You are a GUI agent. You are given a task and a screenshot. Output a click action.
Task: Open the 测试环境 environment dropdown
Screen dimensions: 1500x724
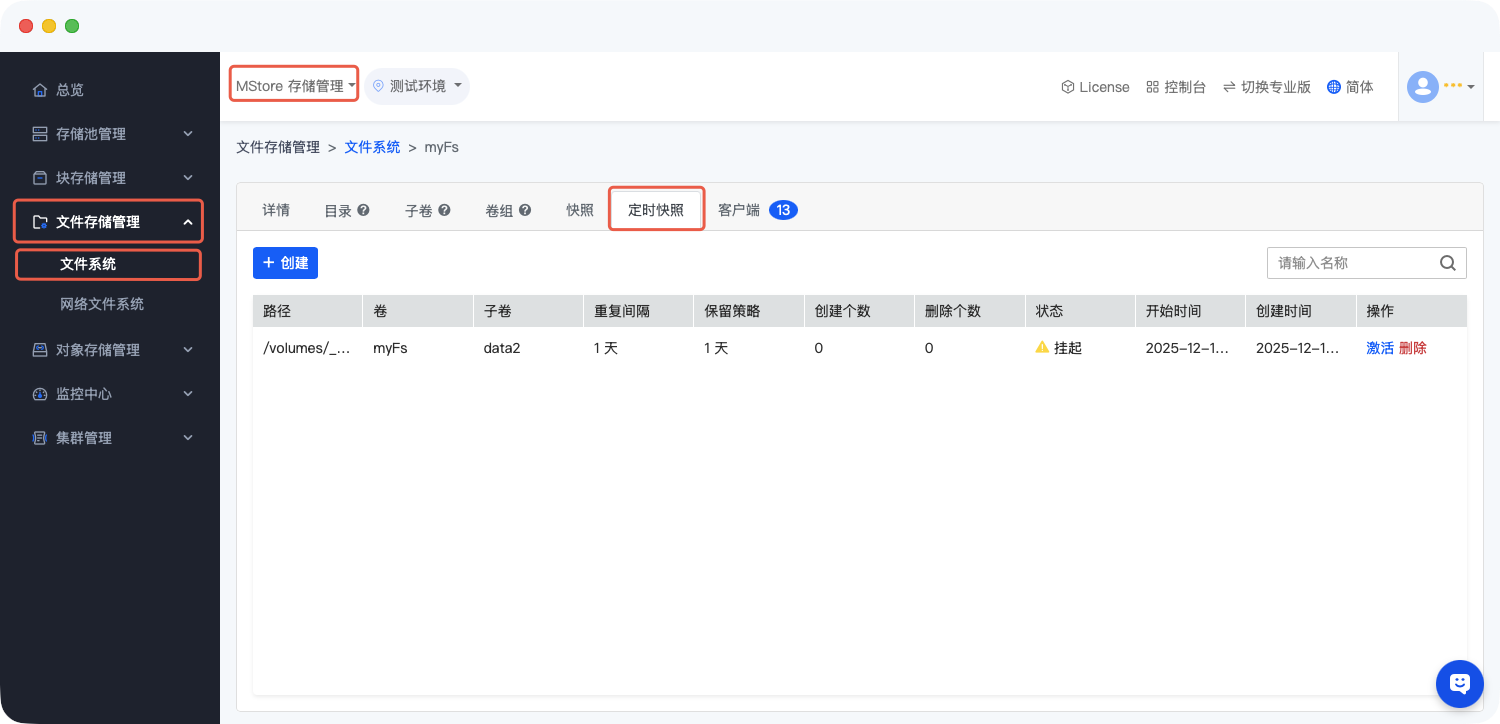pyautogui.click(x=417, y=86)
